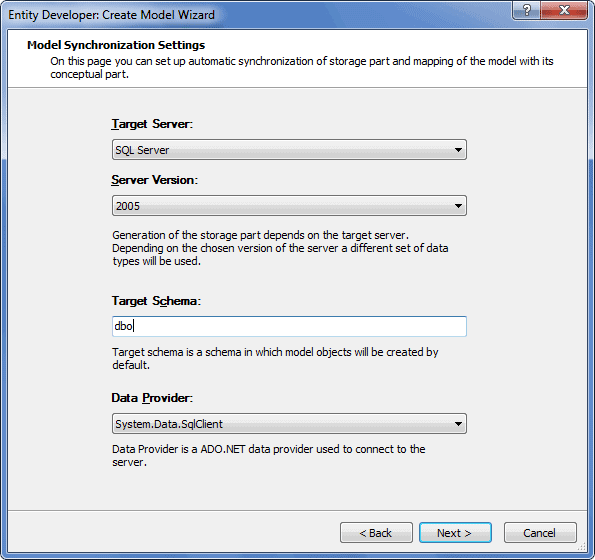Proceed with the Next button

[x=455, y=533]
